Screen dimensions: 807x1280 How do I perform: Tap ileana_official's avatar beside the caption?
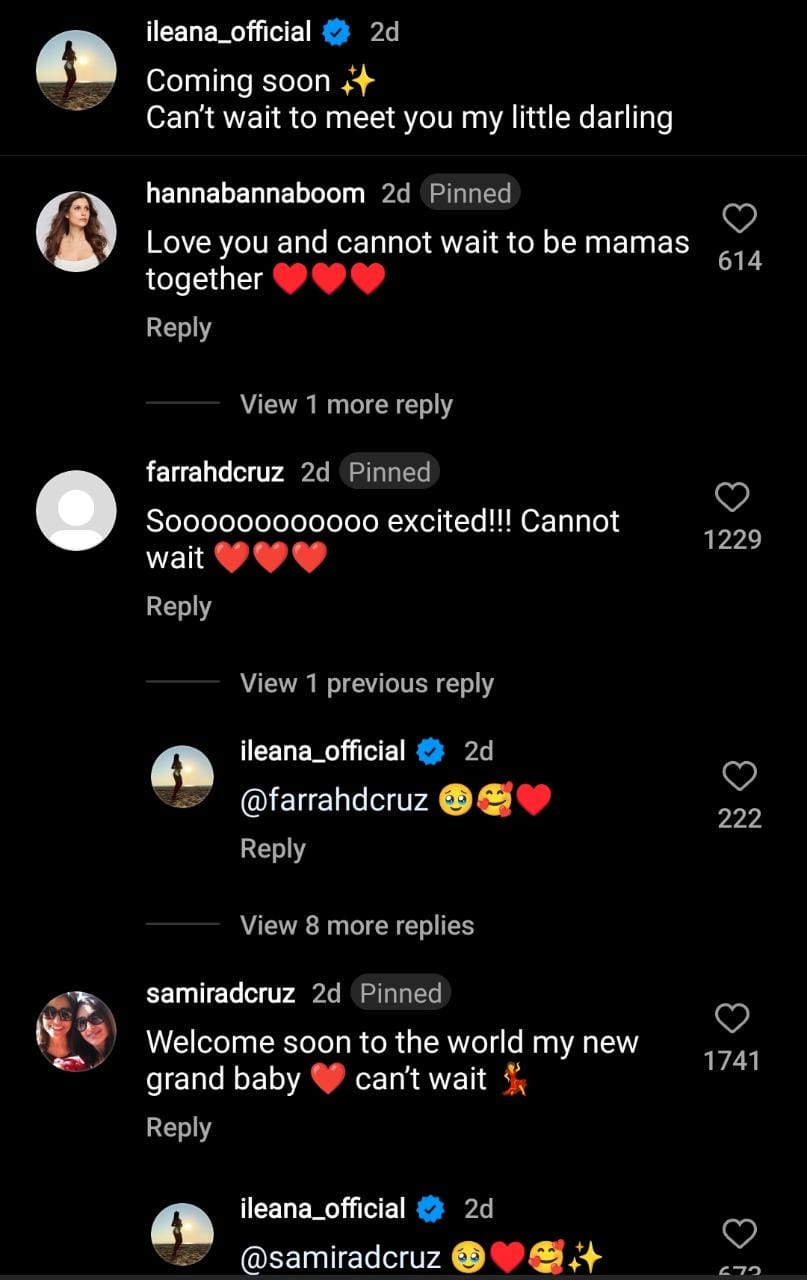tap(76, 70)
